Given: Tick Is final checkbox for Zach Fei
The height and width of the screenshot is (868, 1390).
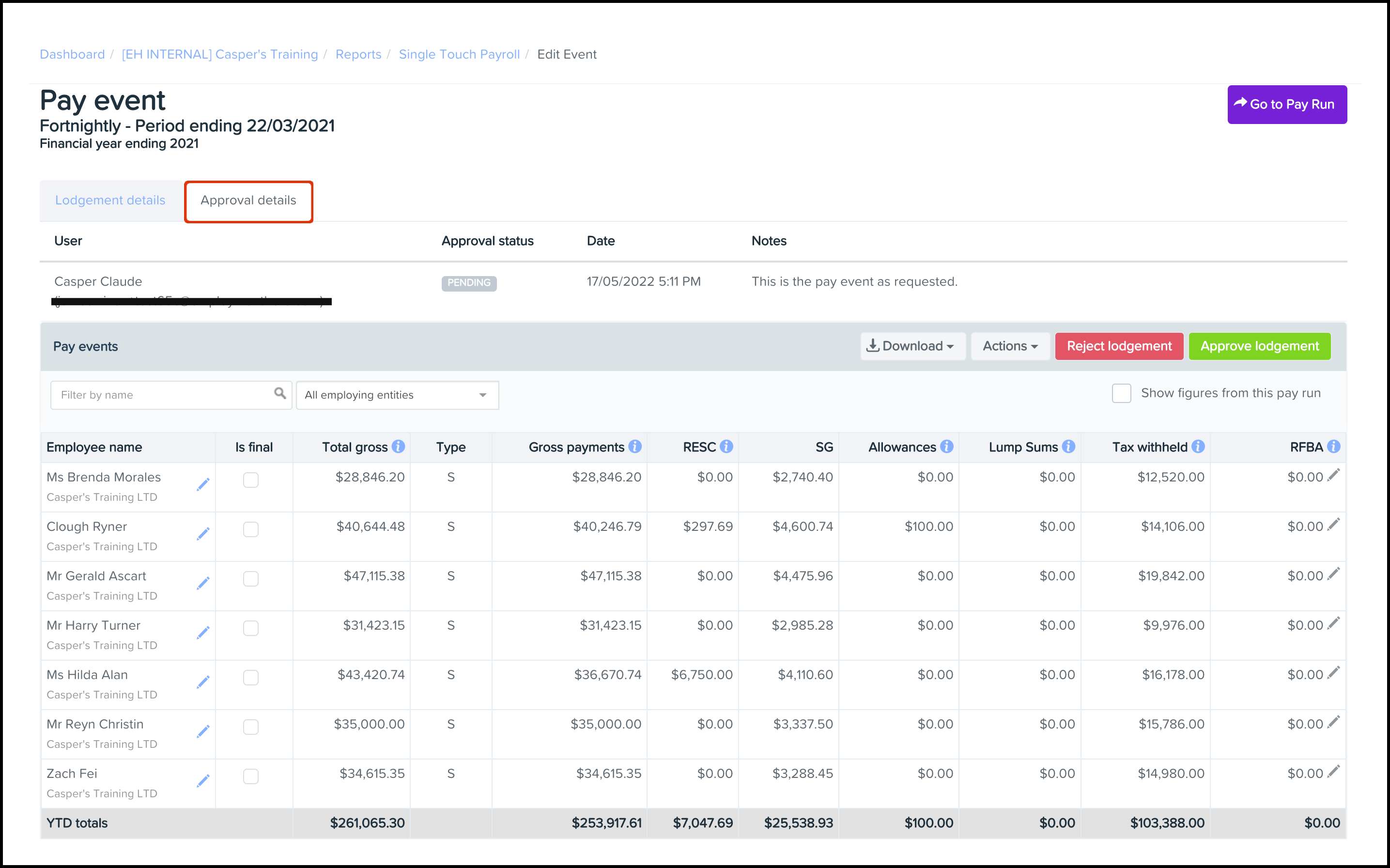Looking at the screenshot, I should pyautogui.click(x=251, y=776).
